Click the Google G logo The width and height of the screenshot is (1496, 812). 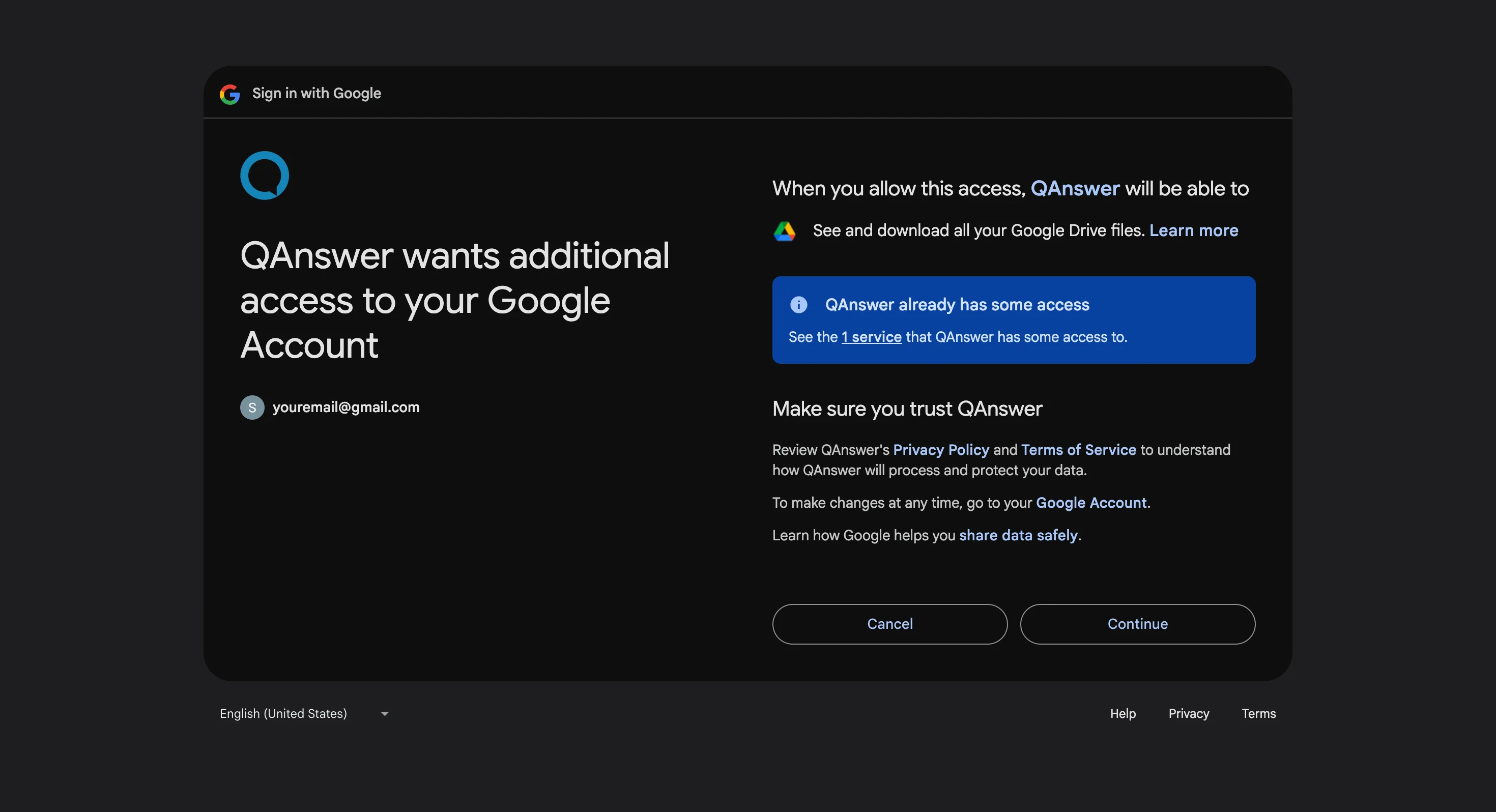(x=229, y=94)
